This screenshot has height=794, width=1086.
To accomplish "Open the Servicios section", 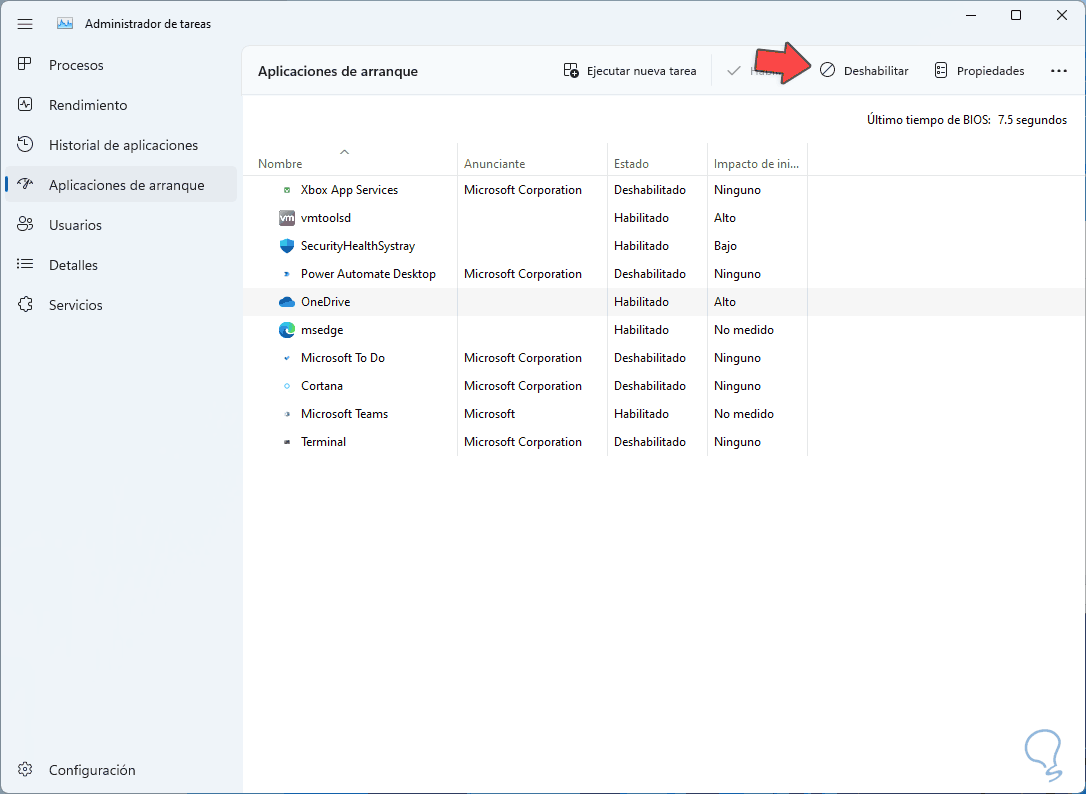I will (76, 305).
